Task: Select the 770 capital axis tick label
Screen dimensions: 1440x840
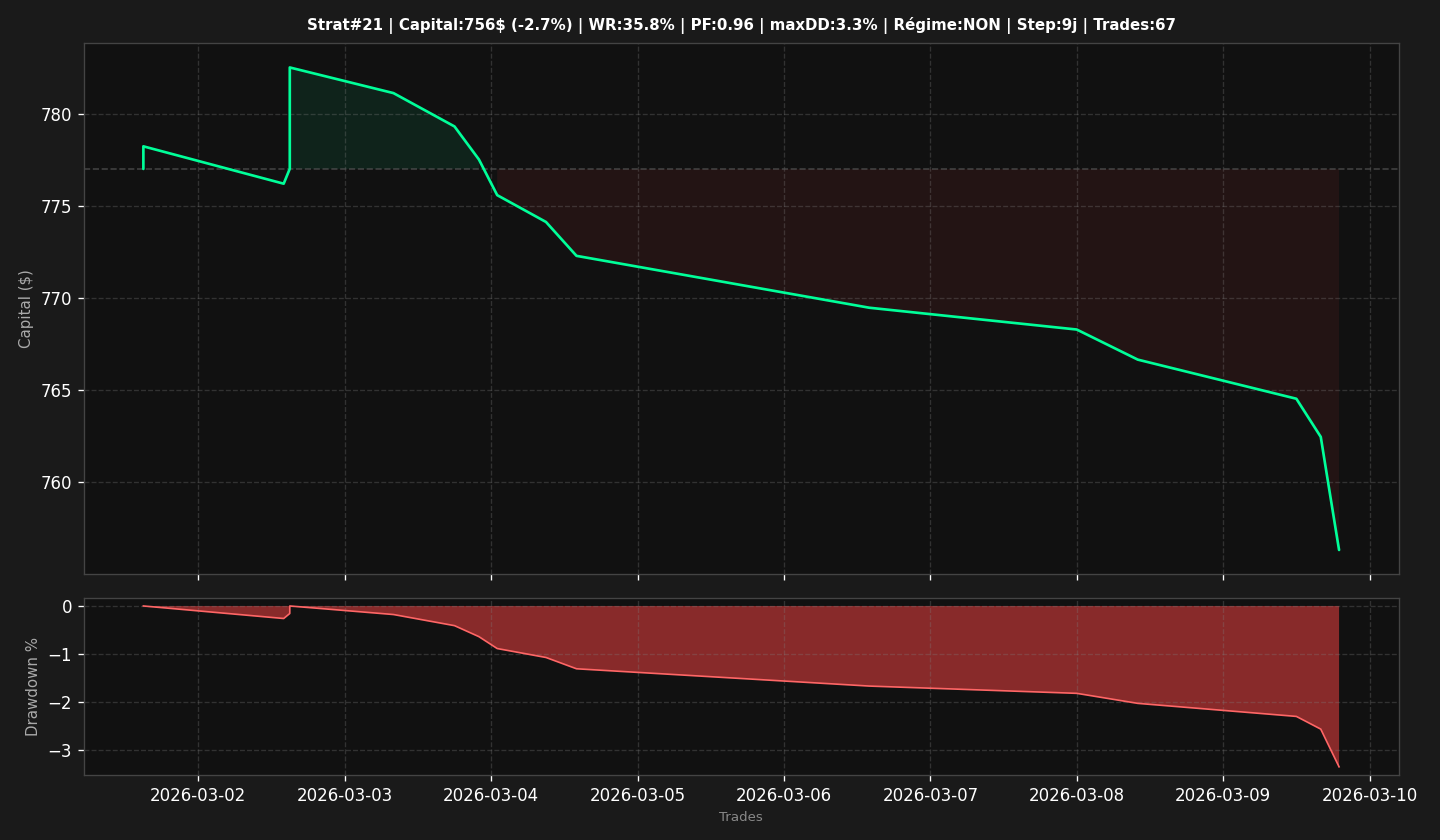Action: point(57,299)
